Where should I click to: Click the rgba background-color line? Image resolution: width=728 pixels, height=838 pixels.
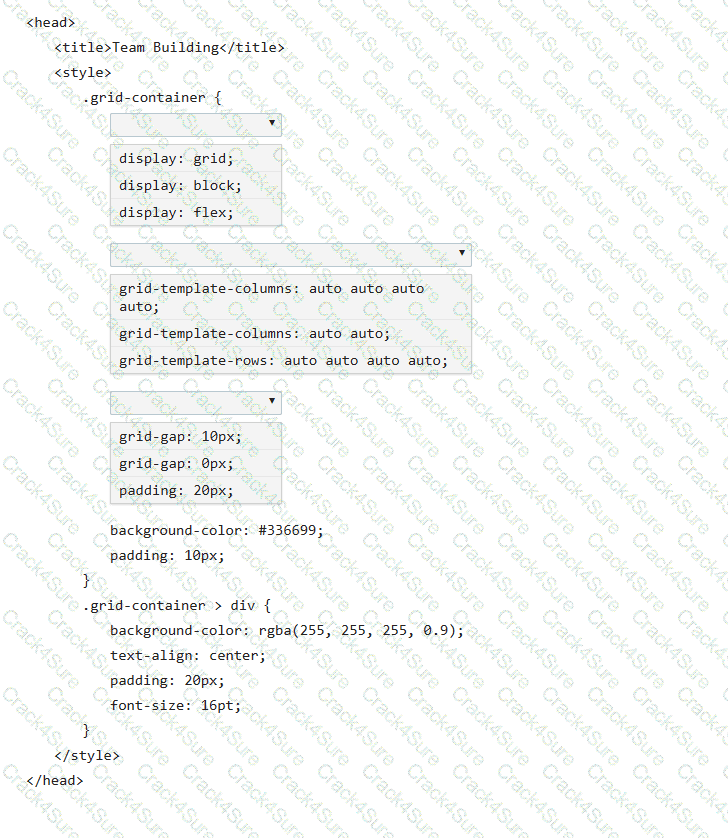(x=287, y=631)
